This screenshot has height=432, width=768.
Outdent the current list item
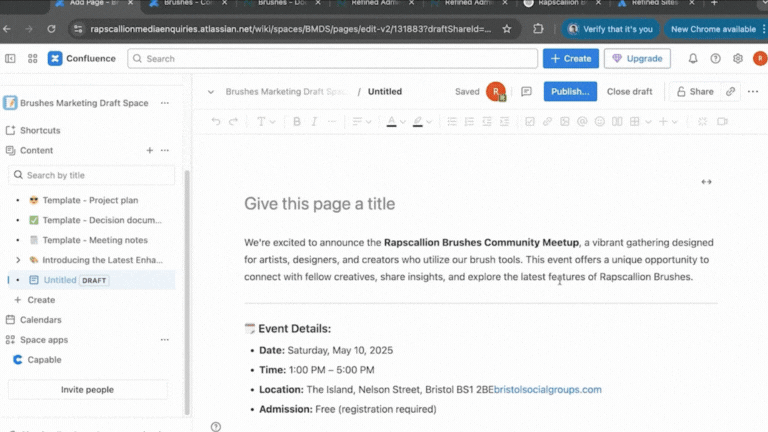(487, 121)
